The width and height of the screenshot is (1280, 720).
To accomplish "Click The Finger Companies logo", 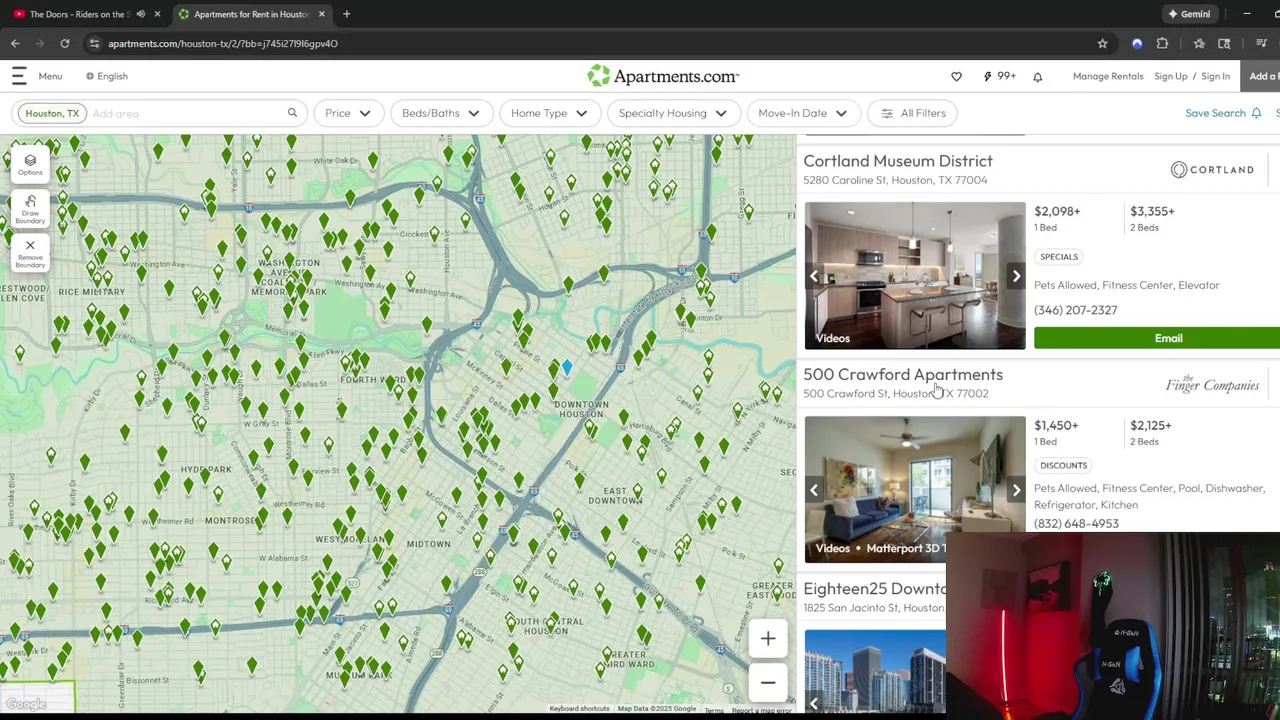I will pyautogui.click(x=1212, y=384).
